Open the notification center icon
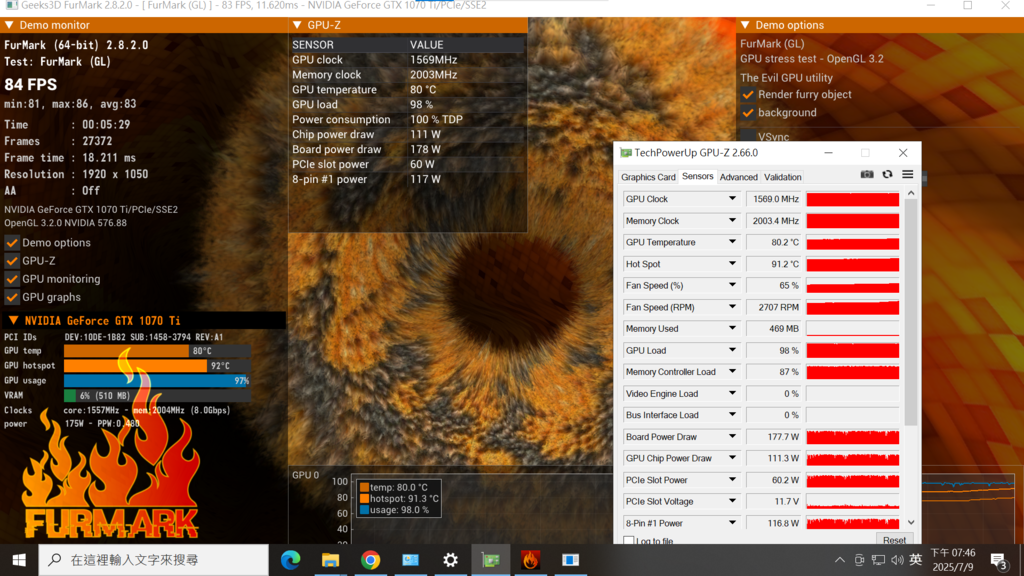This screenshot has height=576, width=1024. coord(999,560)
